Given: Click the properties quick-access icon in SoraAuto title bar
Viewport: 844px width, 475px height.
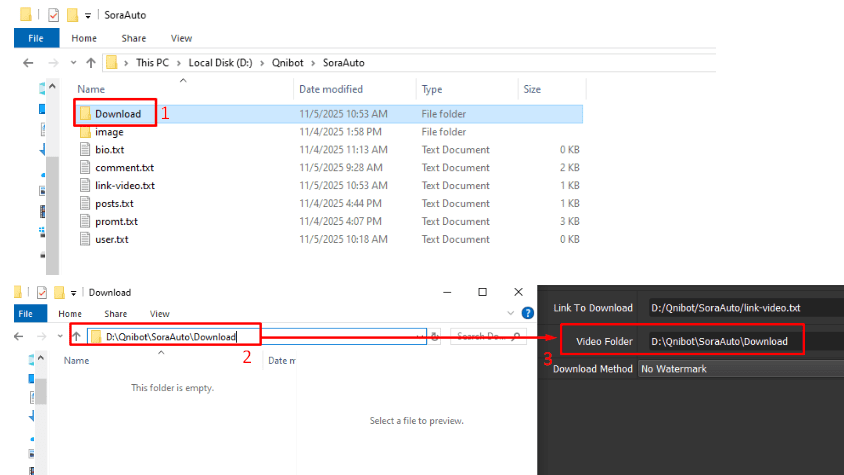Looking at the screenshot, I should [x=53, y=15].
